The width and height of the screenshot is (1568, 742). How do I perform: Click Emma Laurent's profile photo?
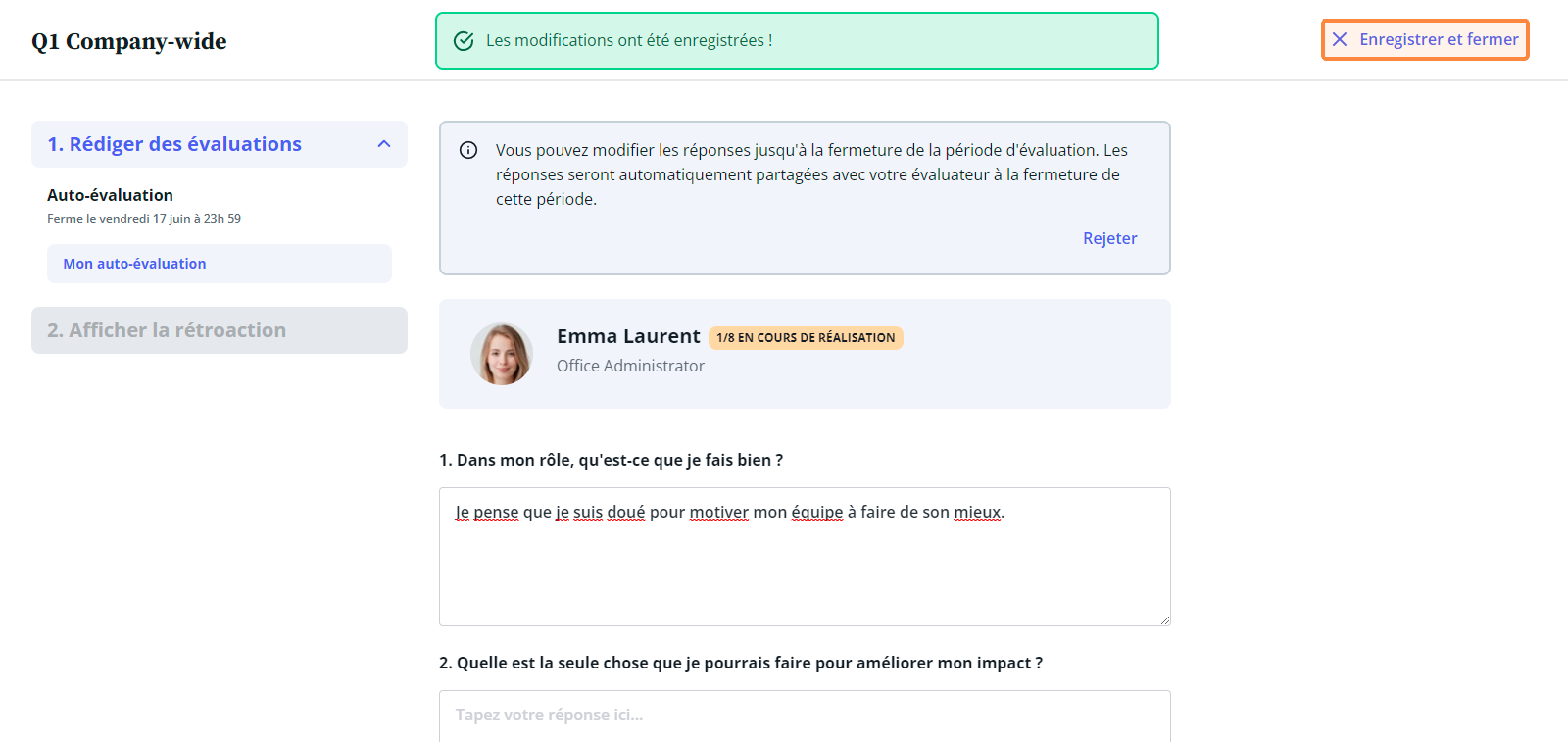(x=502, y=354)
